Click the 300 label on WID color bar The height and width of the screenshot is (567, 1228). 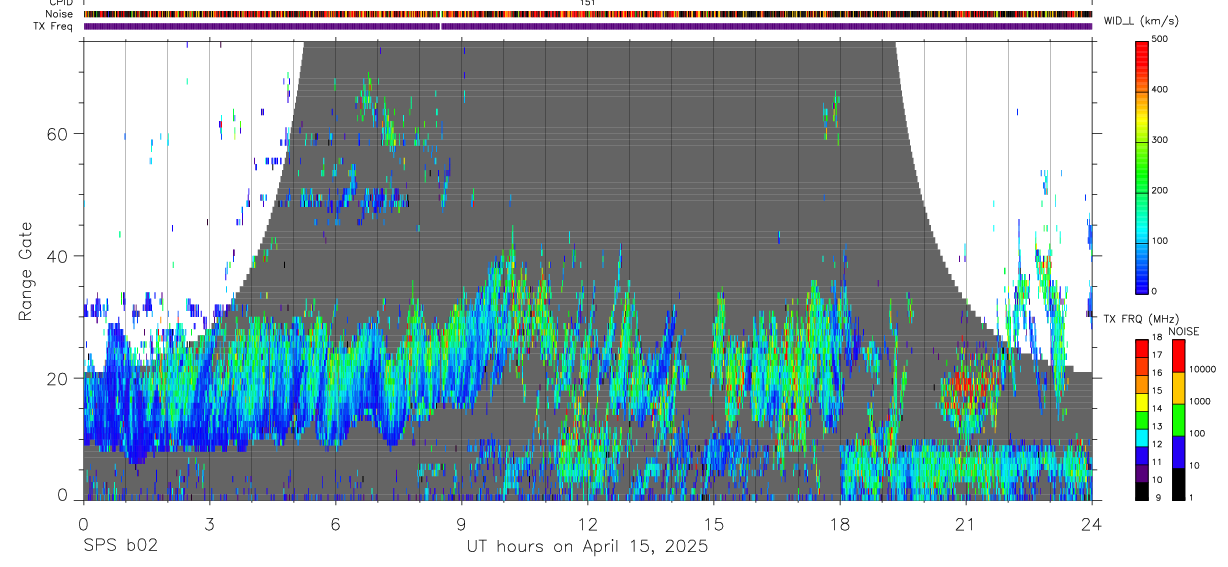[x=1162, y=140]
